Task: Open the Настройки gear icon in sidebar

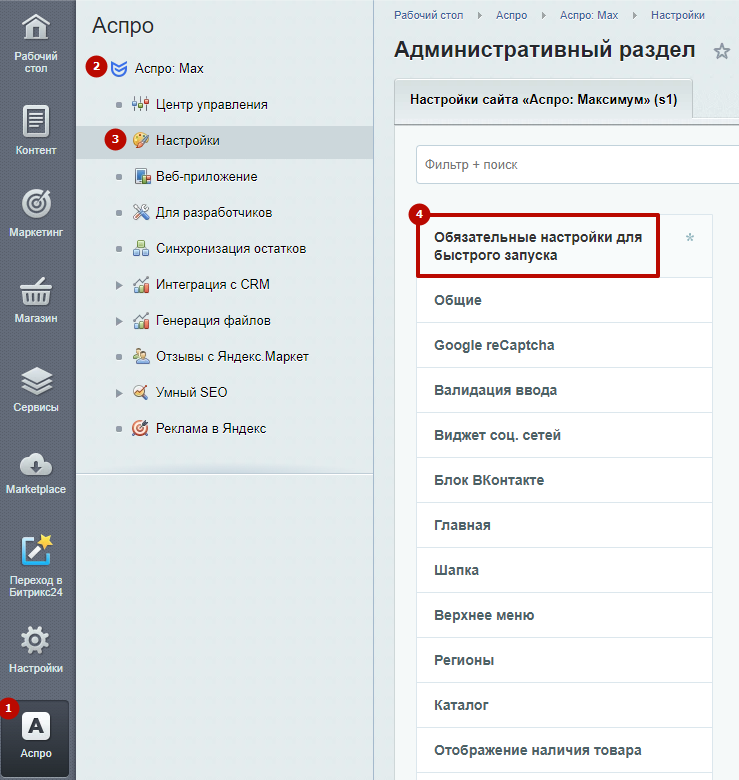Action: click(36, 640)
